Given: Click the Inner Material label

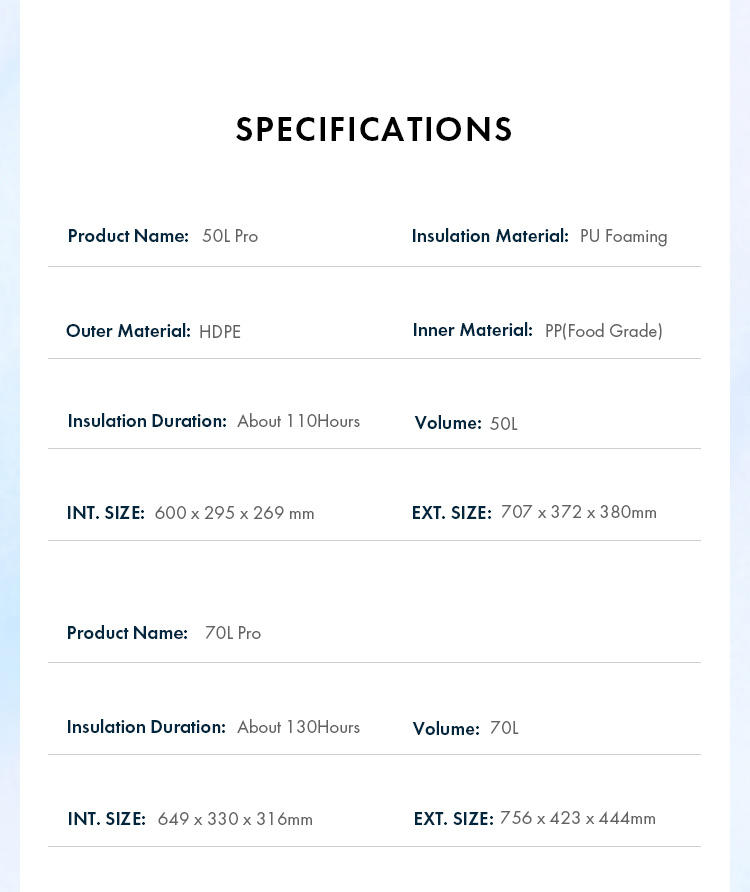Looking at the screenshot, I should click(x=473, y=330).
